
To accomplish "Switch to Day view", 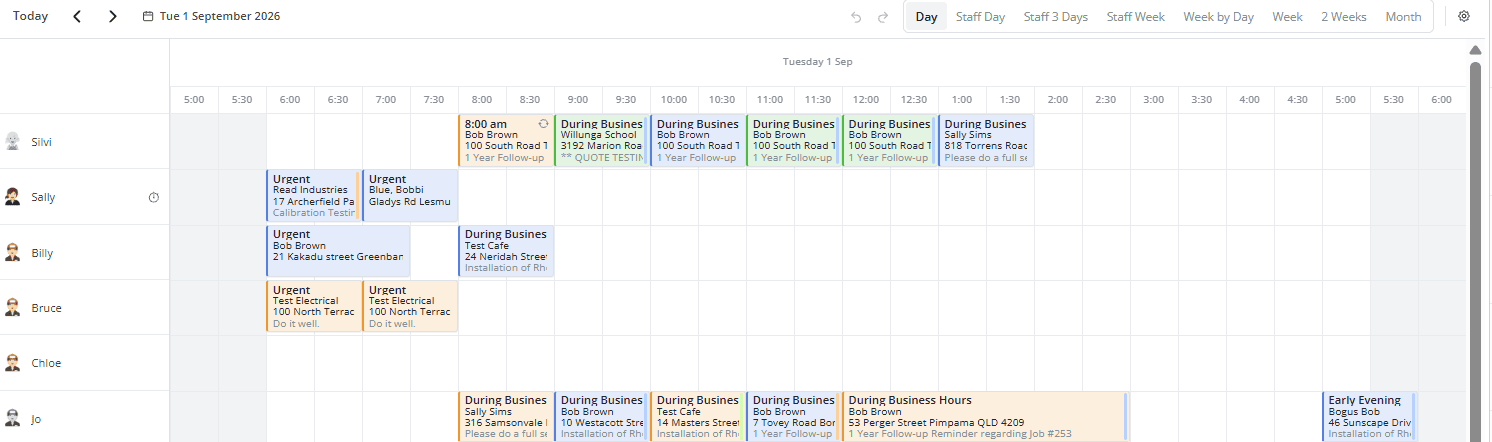I will [926, 17].
